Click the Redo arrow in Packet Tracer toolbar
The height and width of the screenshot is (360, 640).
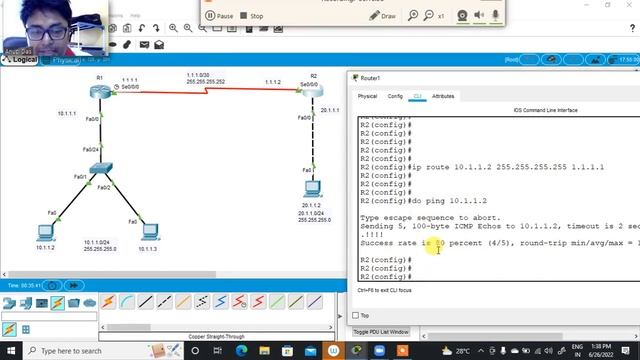pos(156,28)
